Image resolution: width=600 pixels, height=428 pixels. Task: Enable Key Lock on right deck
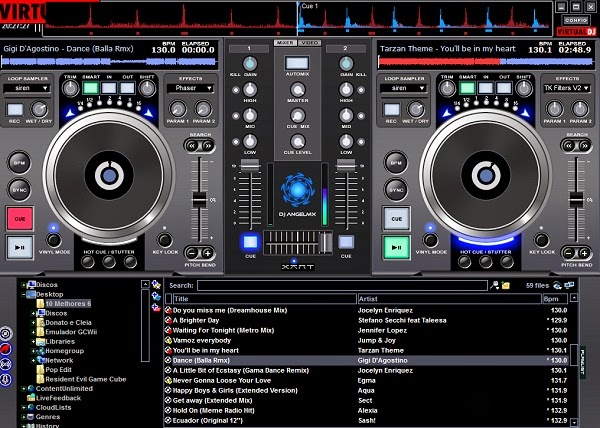click(541, 240)
